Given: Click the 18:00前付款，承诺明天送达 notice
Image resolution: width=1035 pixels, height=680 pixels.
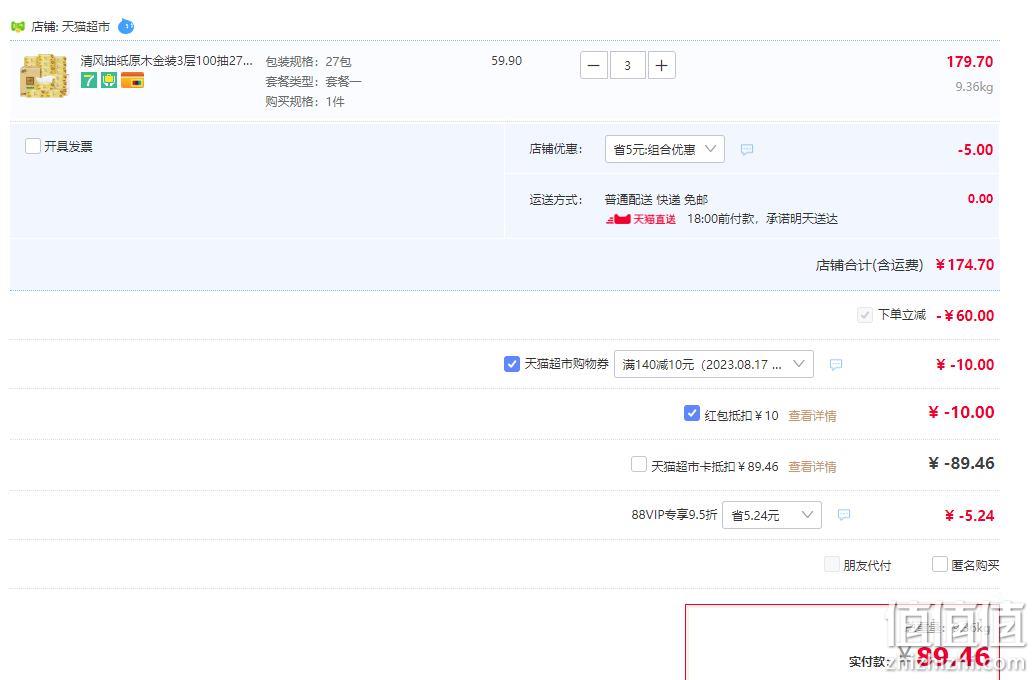Looking at the screenshot, I should [762, 219].
